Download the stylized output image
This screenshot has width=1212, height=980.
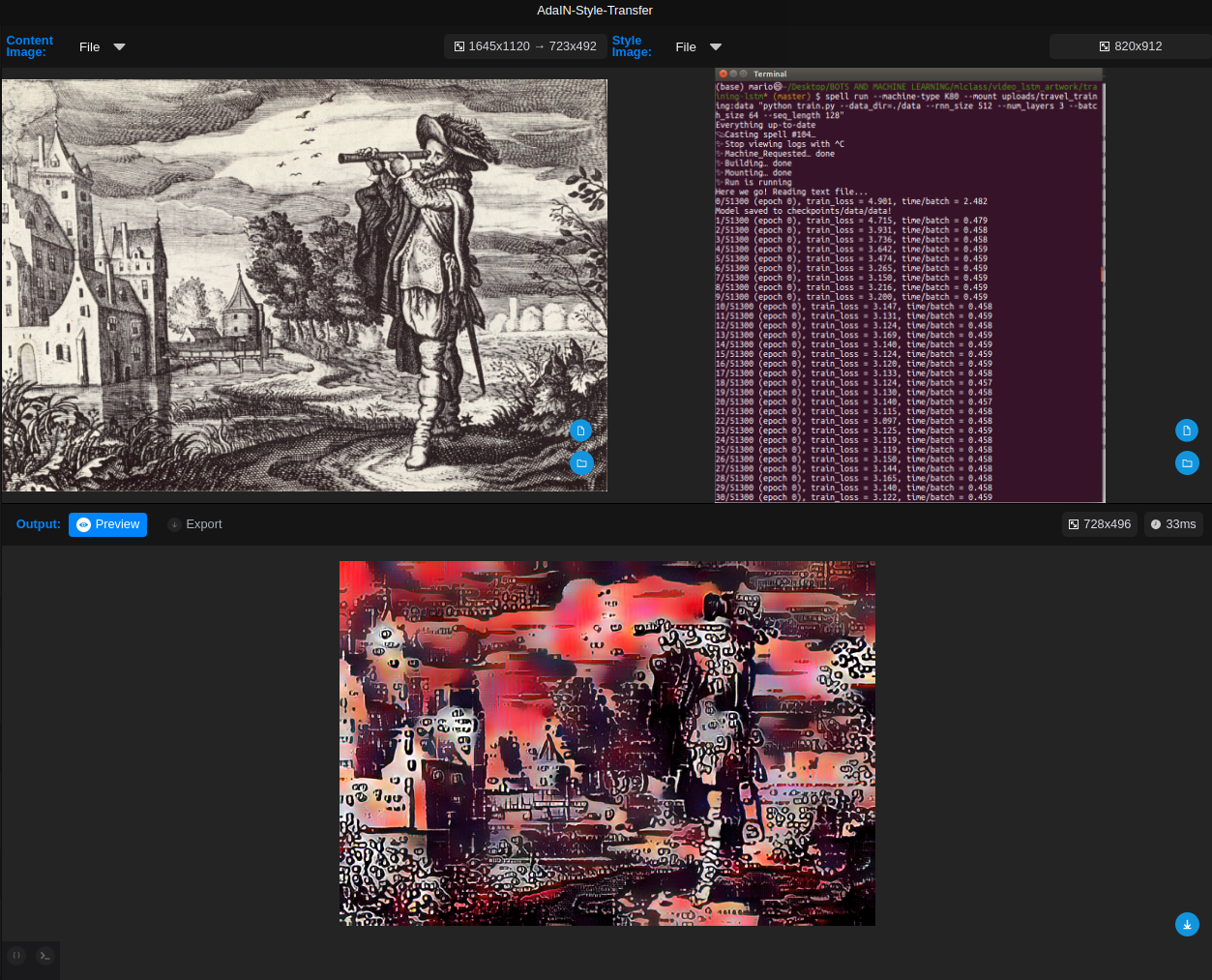[1187, 924]
